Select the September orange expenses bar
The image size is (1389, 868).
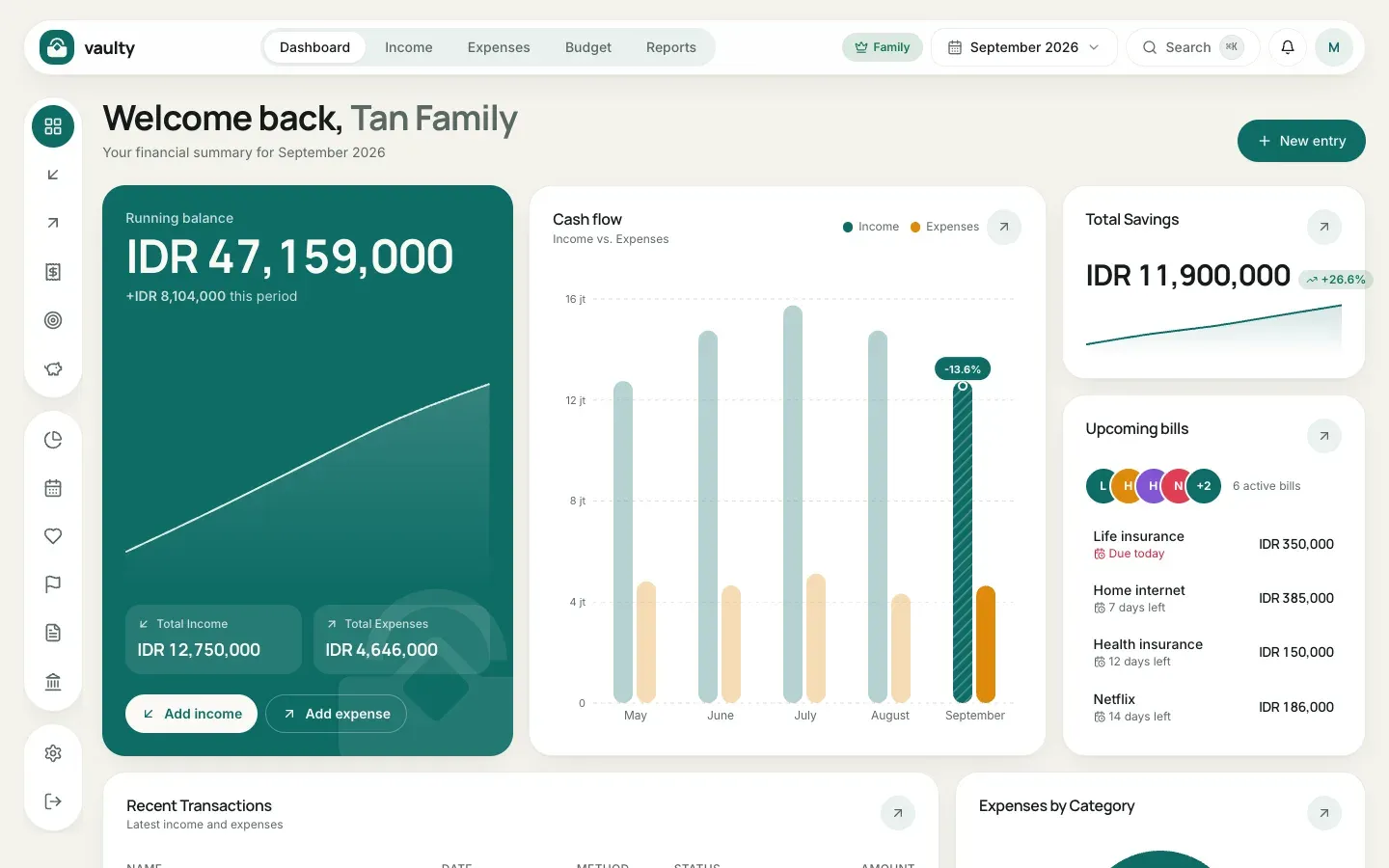point(986,644)
